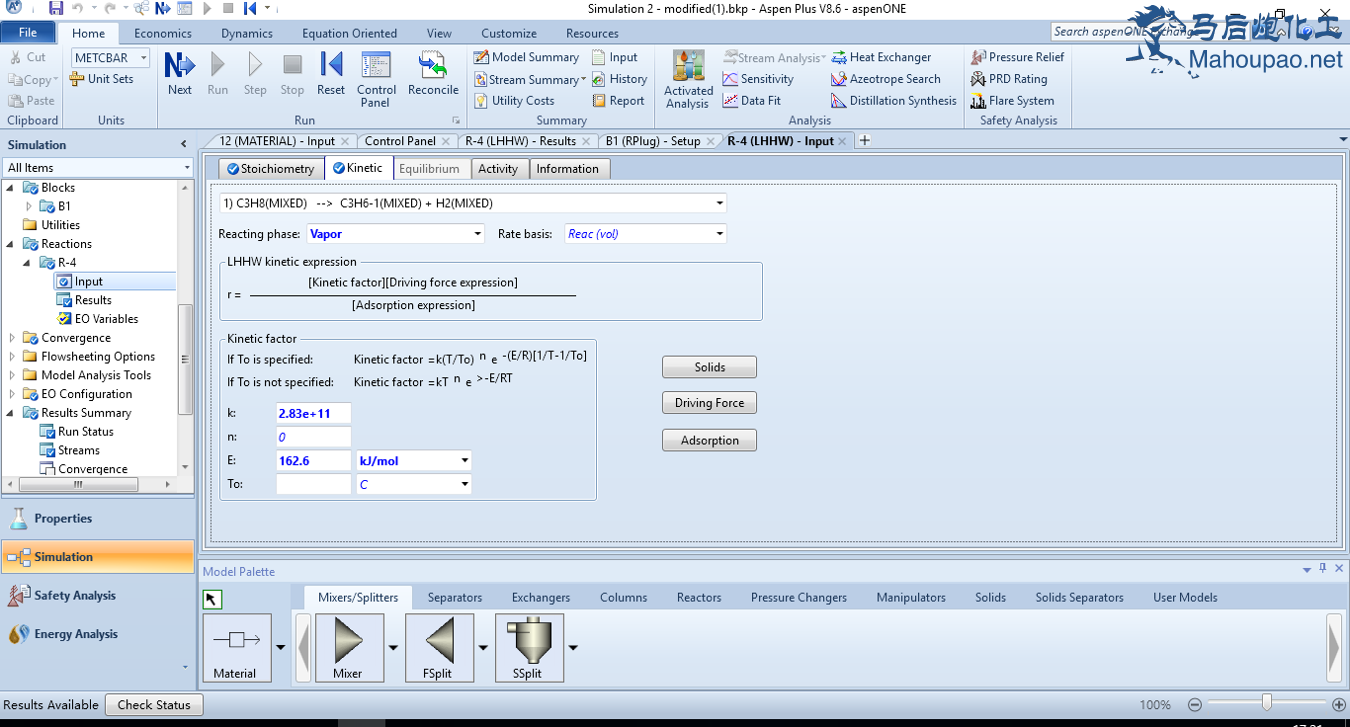Click the pointer select-mode icon in palette
1350x727 pixels.
[x=212, y=599]
